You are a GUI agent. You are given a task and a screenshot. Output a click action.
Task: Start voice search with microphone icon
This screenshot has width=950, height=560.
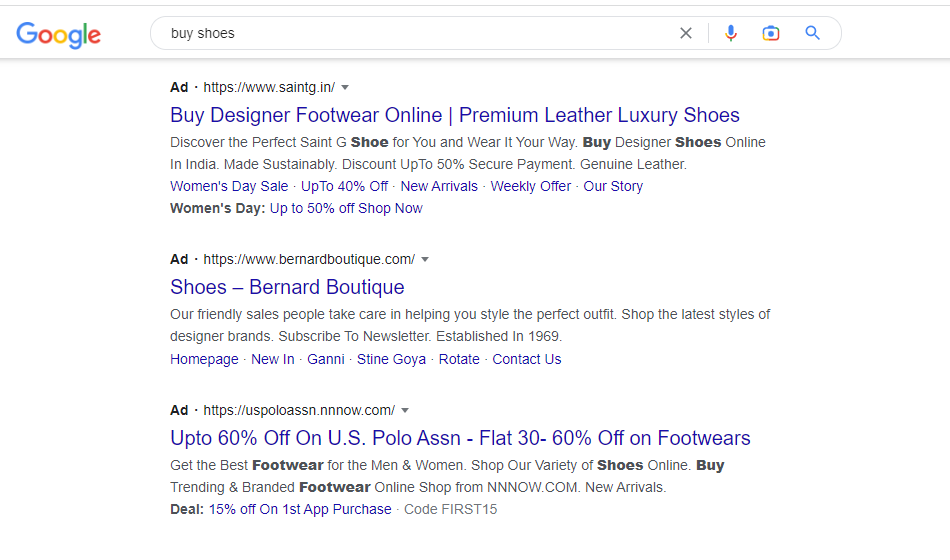[731, 33]
